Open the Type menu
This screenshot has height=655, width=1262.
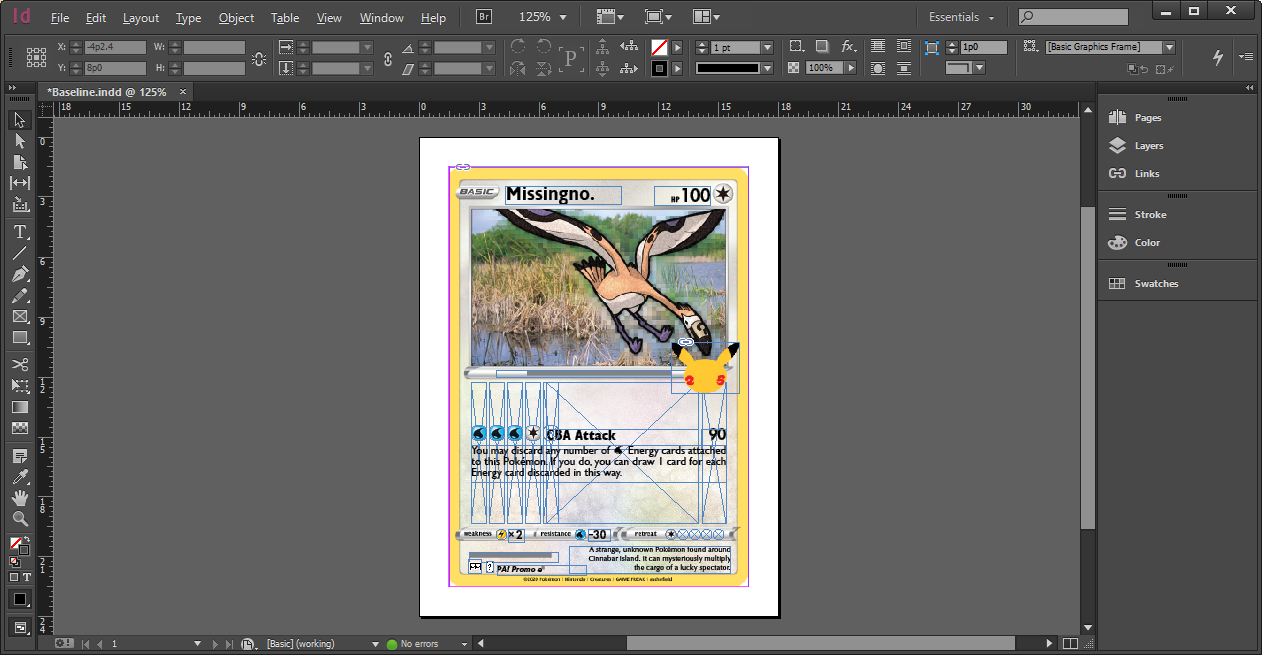click(x=188, y=18)
